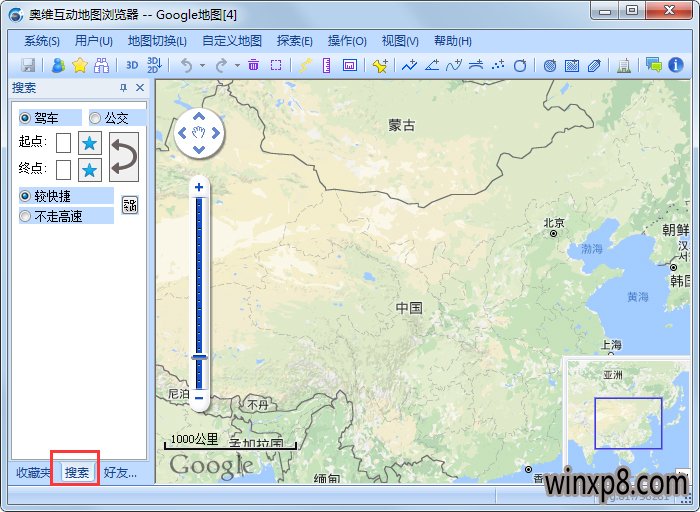
Task: Open the 地图切换(L) menu
Action: click(x=157, y=41)
